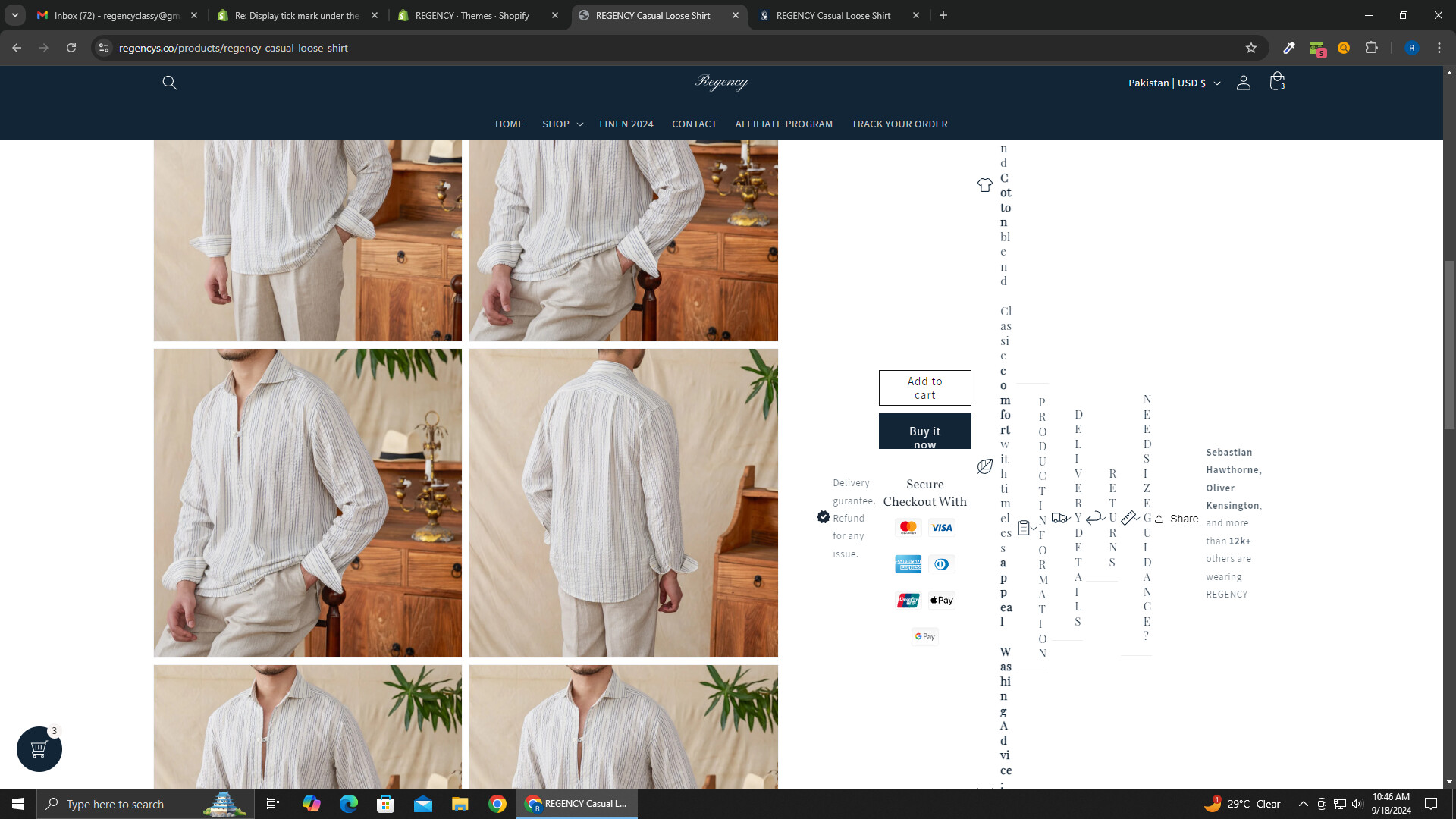1456x819 pixels.
Task: Expand the SHOP menu dropdown
Action: click(563, 124)
